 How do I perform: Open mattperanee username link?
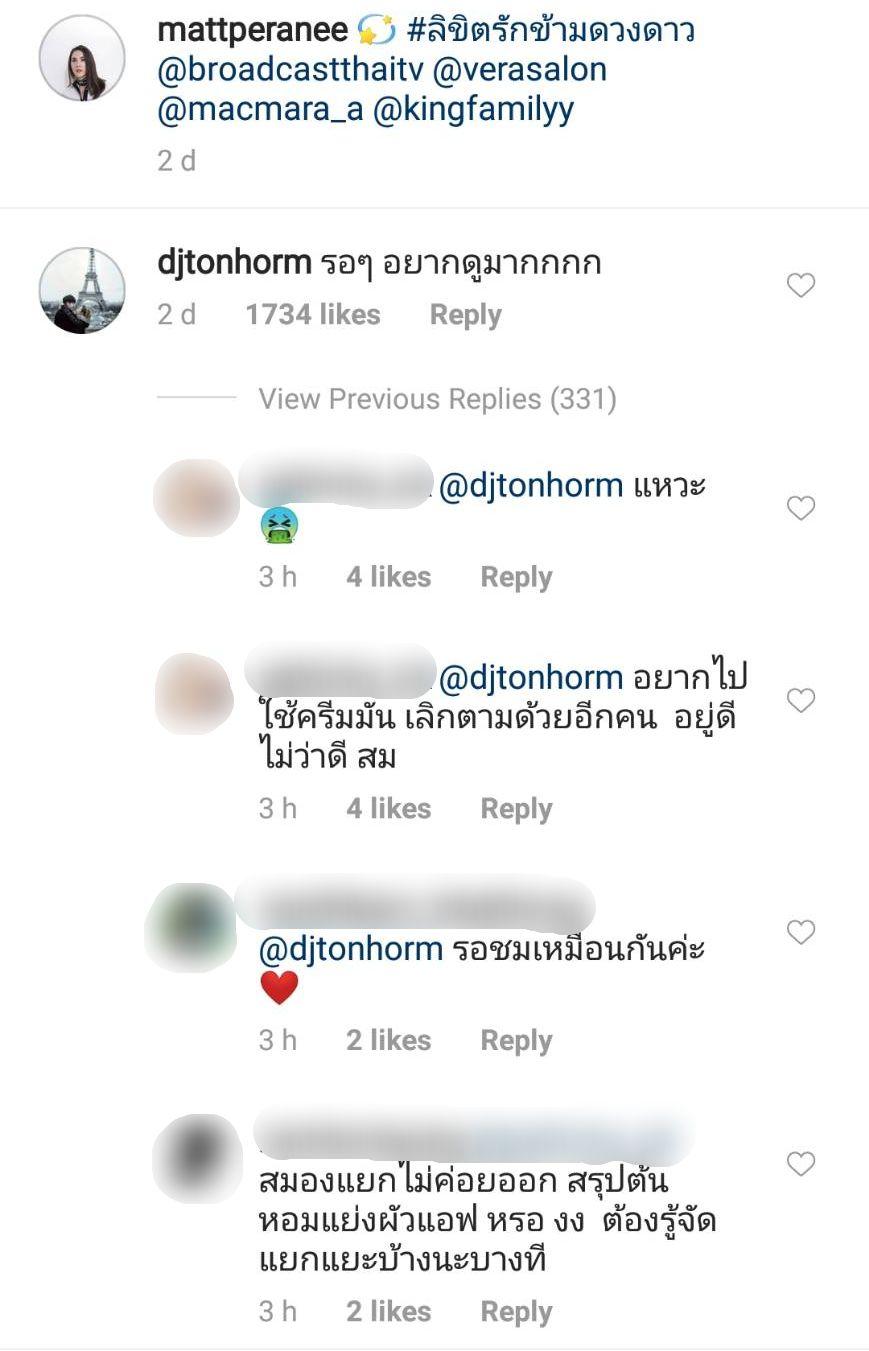(x=253, y=31)
